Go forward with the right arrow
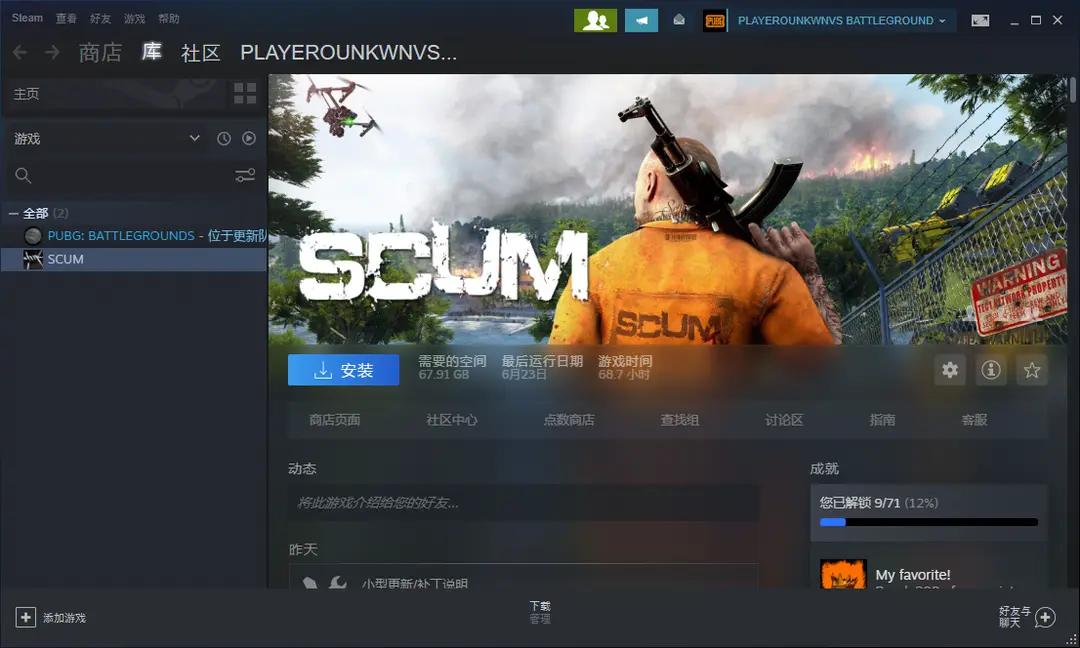This screenshot has height=648, width=1080. point(52,52)
